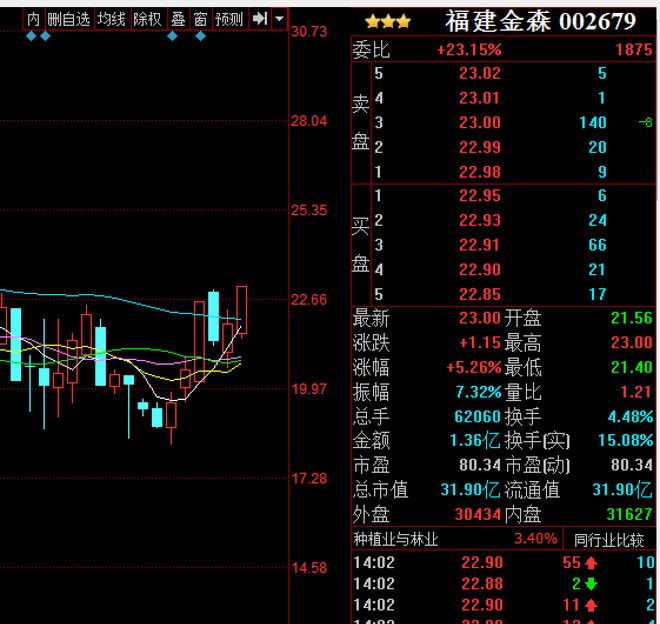Image resolution: width=660 pixels, height=624 pixels.
Task: Click the 种植业与林业 industry label
Action: point(396,539)
